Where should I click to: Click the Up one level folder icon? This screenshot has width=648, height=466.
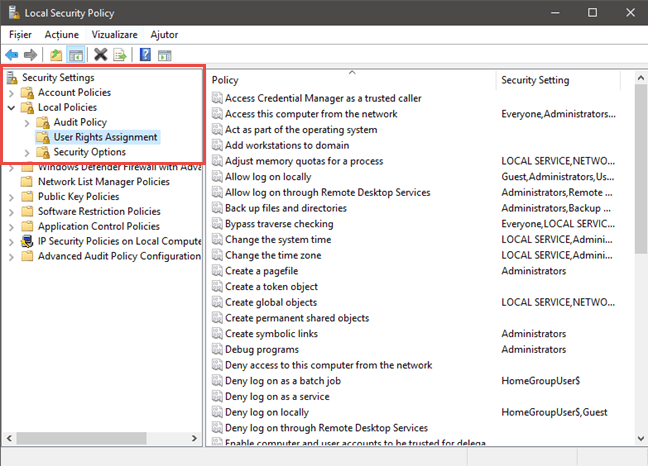[56, 55]
